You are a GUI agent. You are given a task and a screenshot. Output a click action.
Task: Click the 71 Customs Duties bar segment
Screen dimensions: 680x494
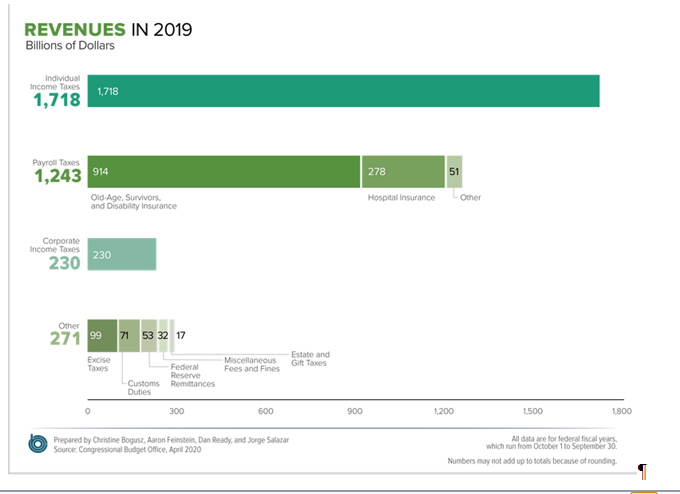tap(129, 336)
